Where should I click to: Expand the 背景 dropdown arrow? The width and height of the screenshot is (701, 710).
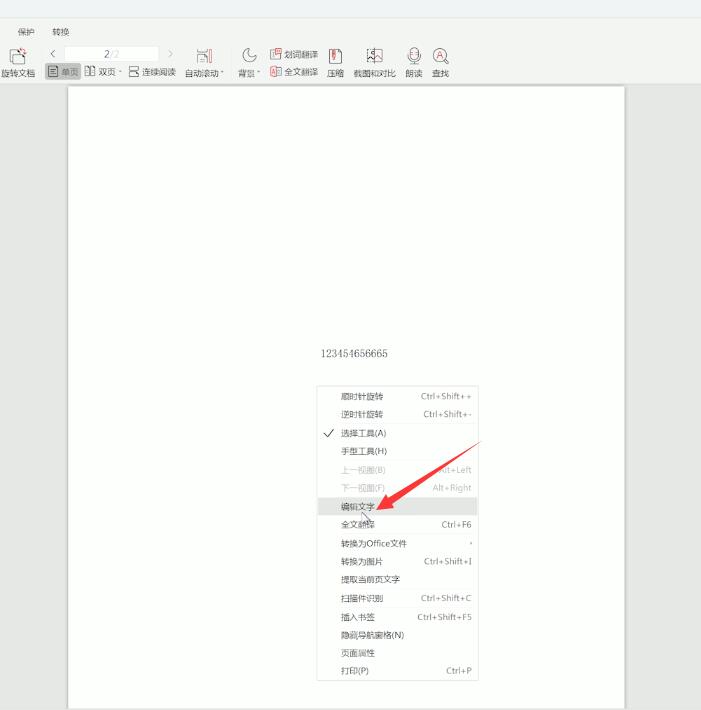pyautogui.click(x=258, y=73)
